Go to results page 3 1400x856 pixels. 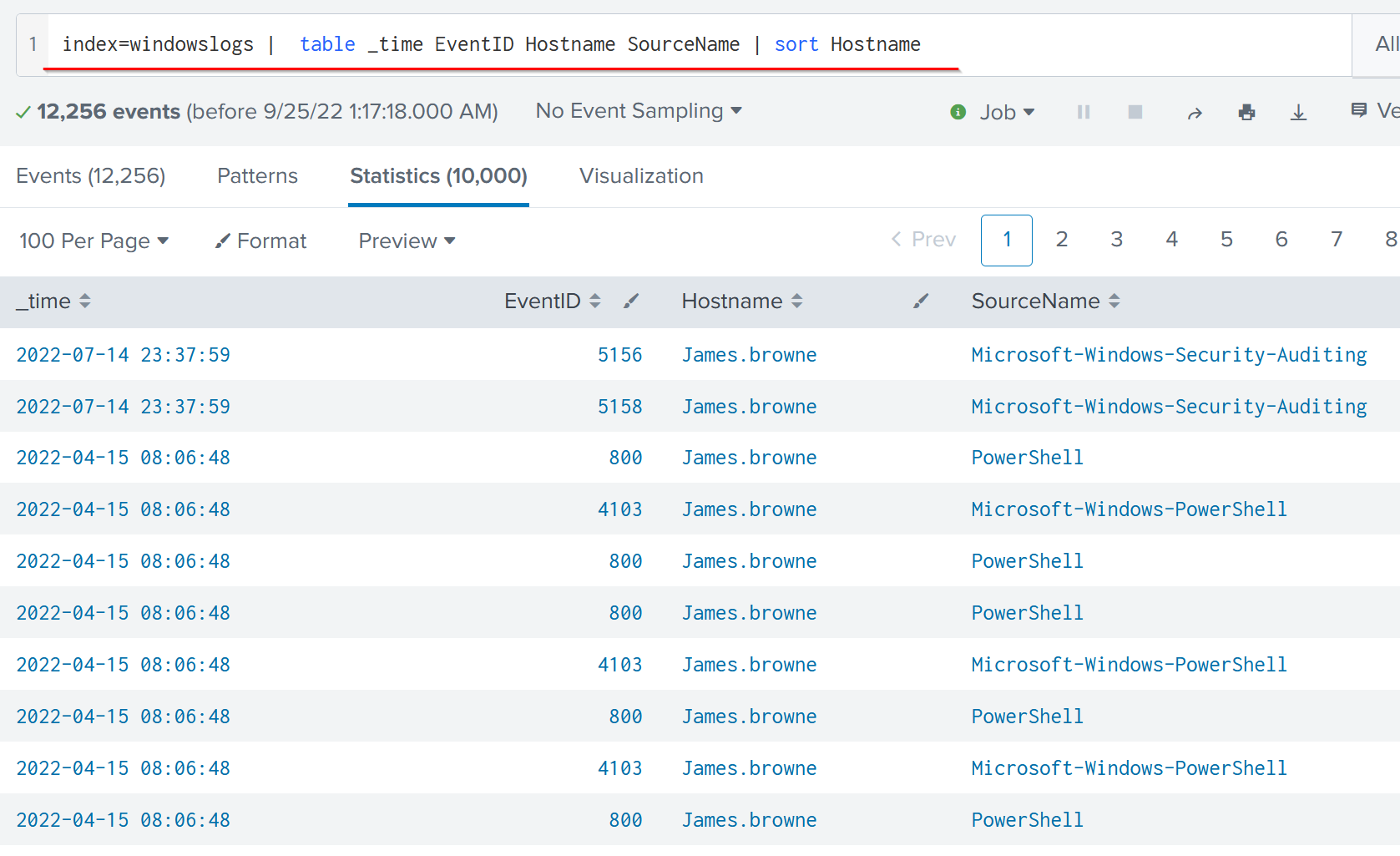click(1116, 240)
